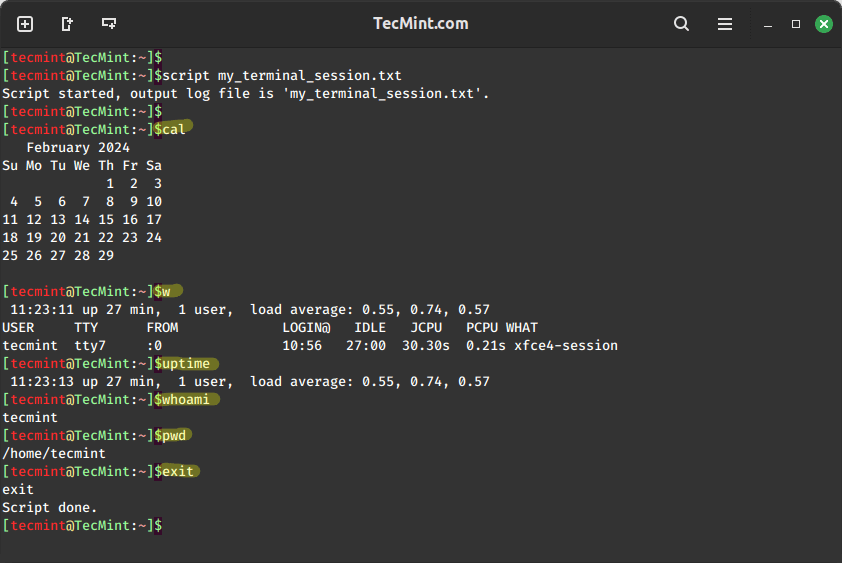This screenshot has height=563, width=842.
Task: Click the LOGIN@ column header
Action: (306, 327)
